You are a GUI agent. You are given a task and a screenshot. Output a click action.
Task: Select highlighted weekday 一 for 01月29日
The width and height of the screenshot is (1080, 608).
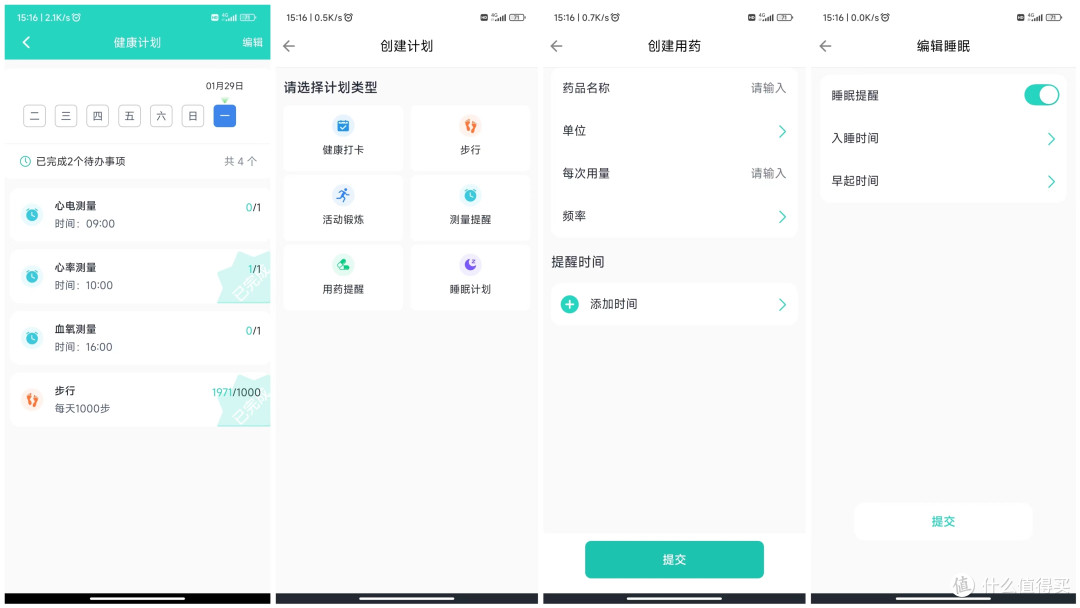click(225, 116)
